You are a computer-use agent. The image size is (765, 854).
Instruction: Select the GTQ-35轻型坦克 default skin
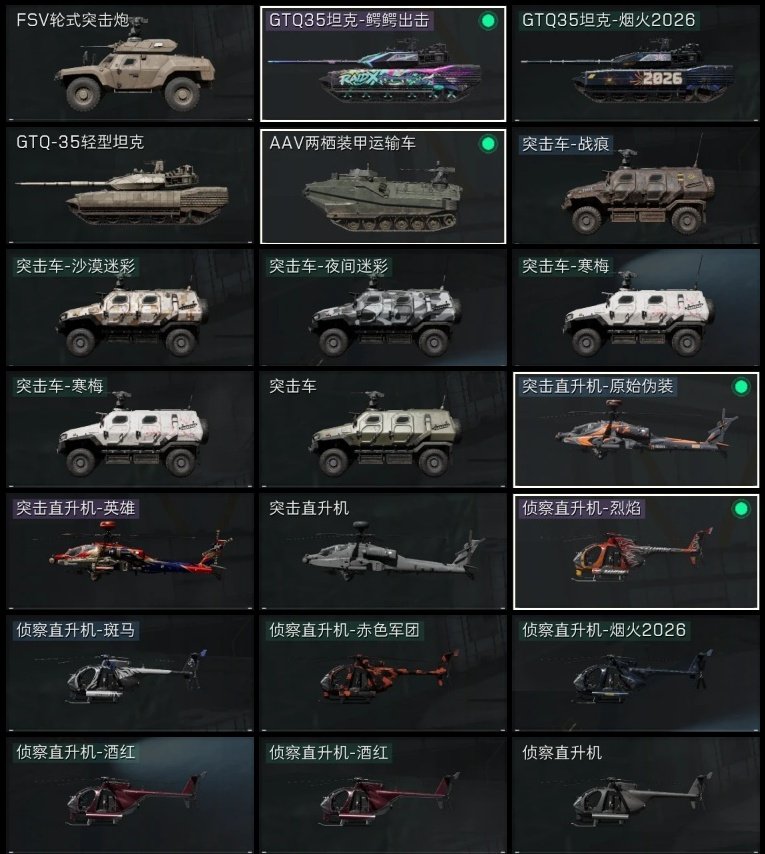point(130,185)
